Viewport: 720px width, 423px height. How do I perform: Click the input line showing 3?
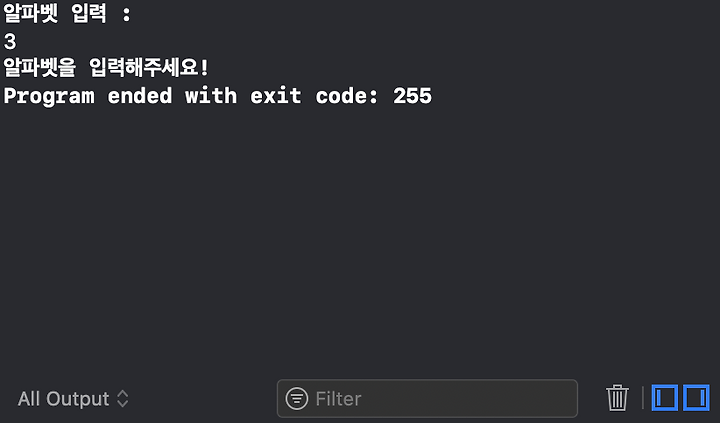[x=10, y=42]
